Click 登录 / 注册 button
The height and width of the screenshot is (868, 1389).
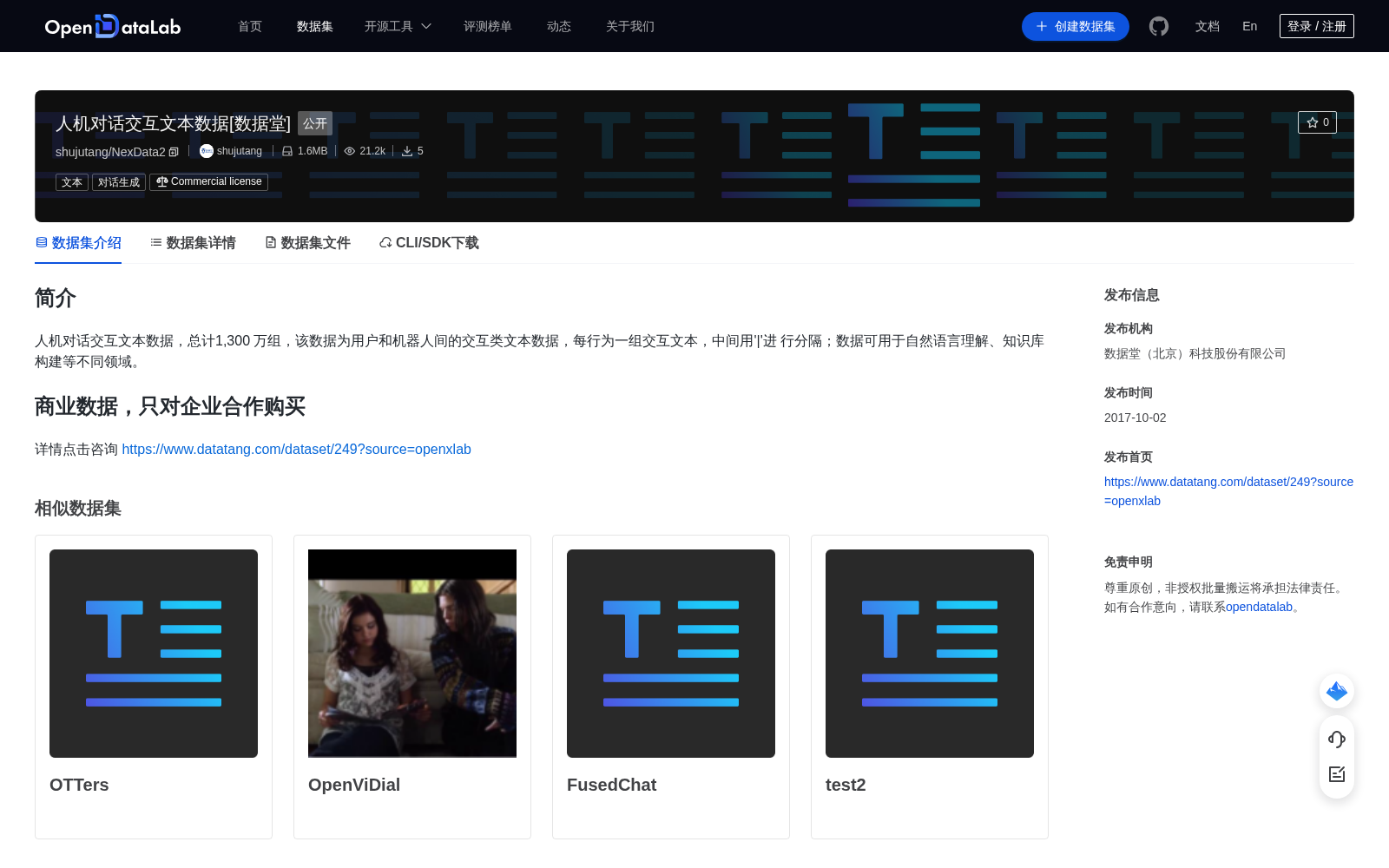[x=1317, y=26]
